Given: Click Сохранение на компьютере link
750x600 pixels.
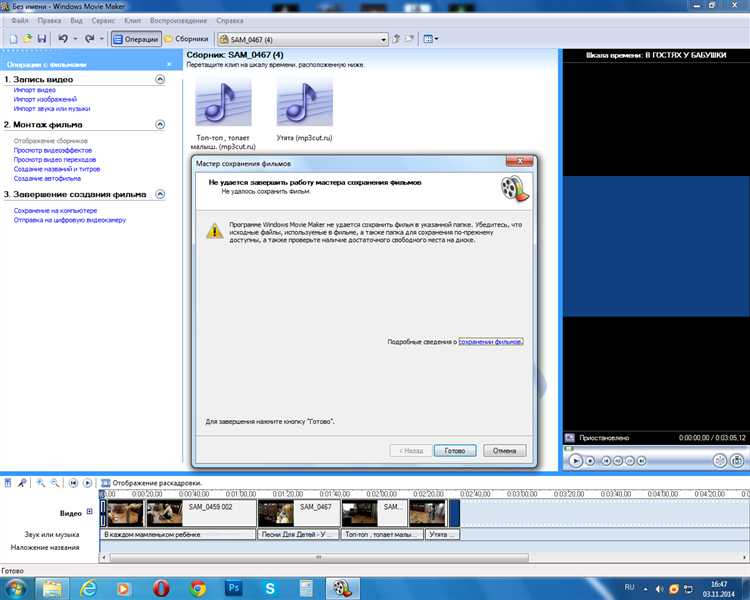Looking at the screenshot, I should point(55,211).
